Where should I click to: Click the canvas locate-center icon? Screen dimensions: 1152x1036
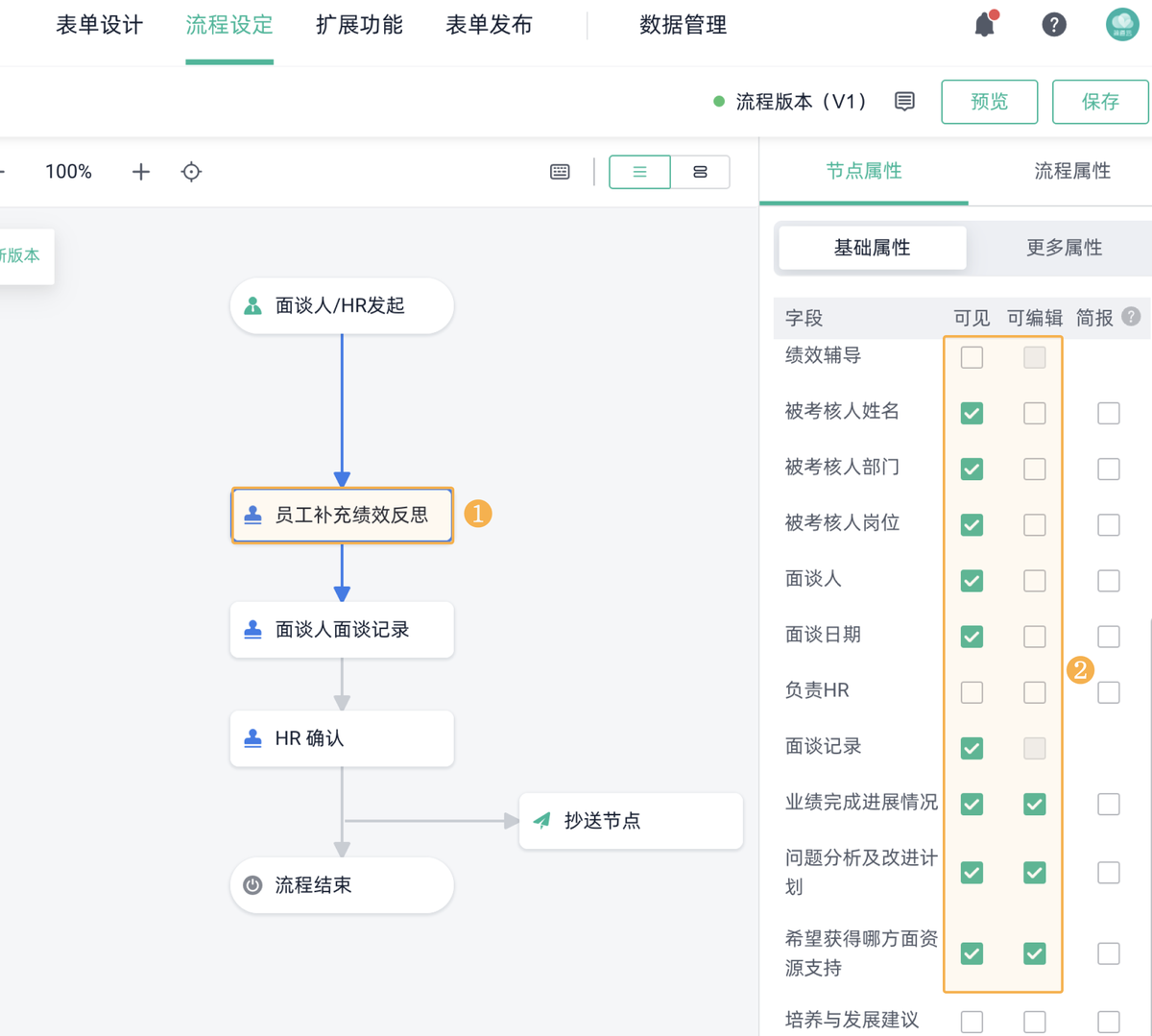click(x=192, y=172)
